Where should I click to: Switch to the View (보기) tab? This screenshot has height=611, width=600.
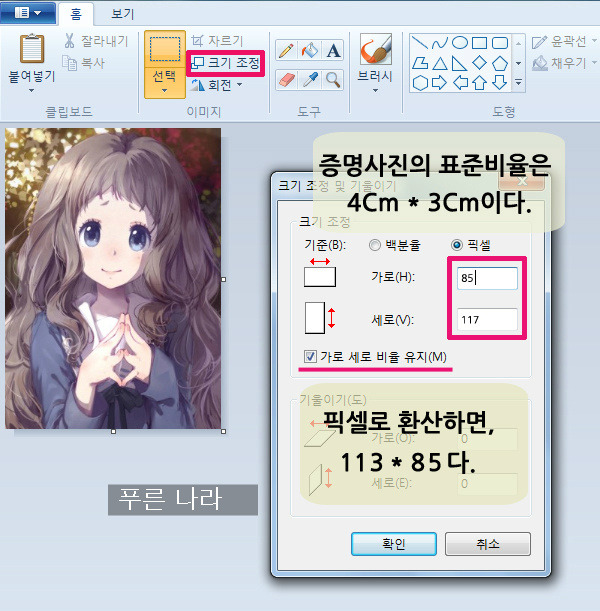(x=122, y=14)
